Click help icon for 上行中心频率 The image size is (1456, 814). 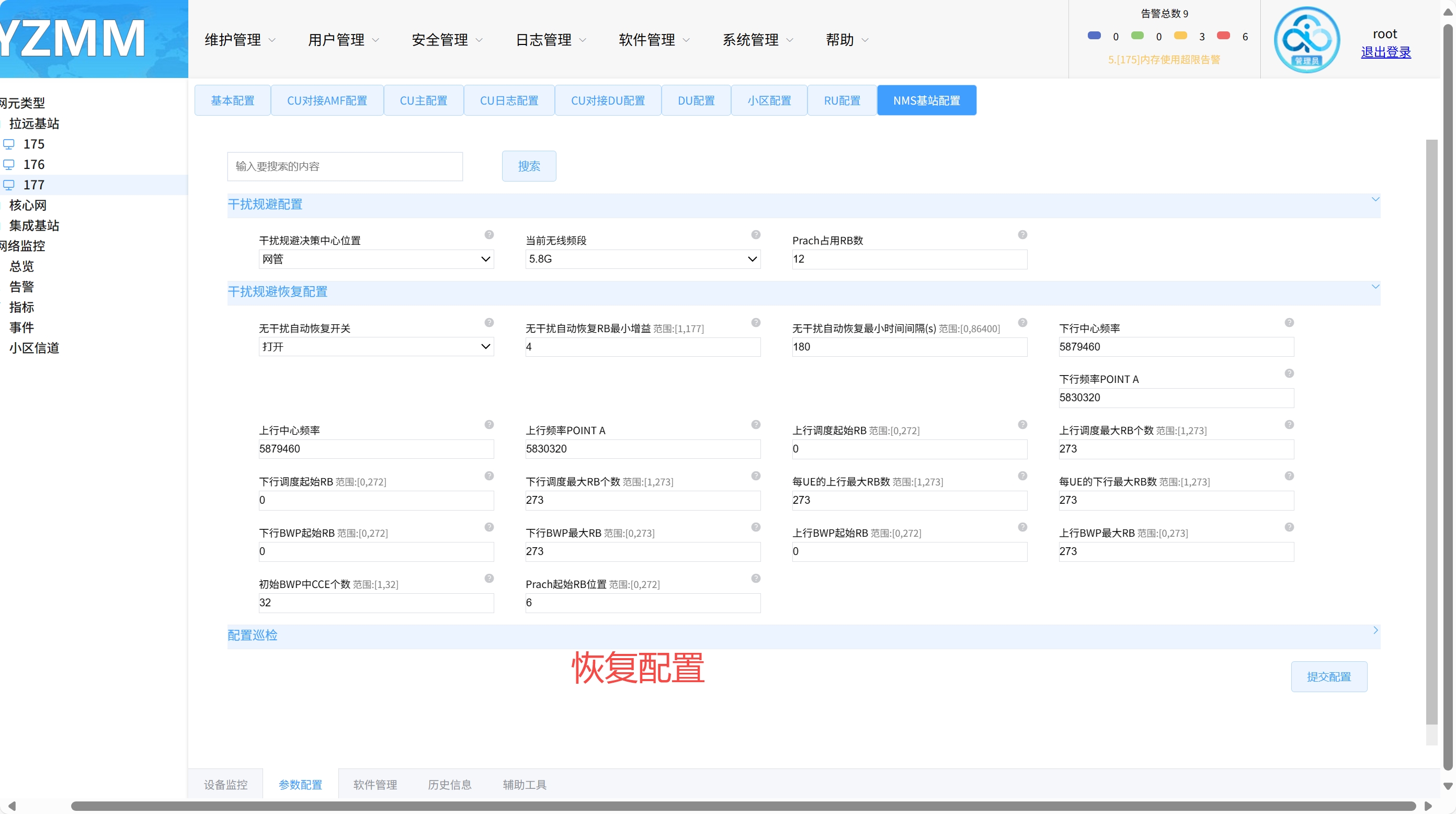(x=489, y=424)
